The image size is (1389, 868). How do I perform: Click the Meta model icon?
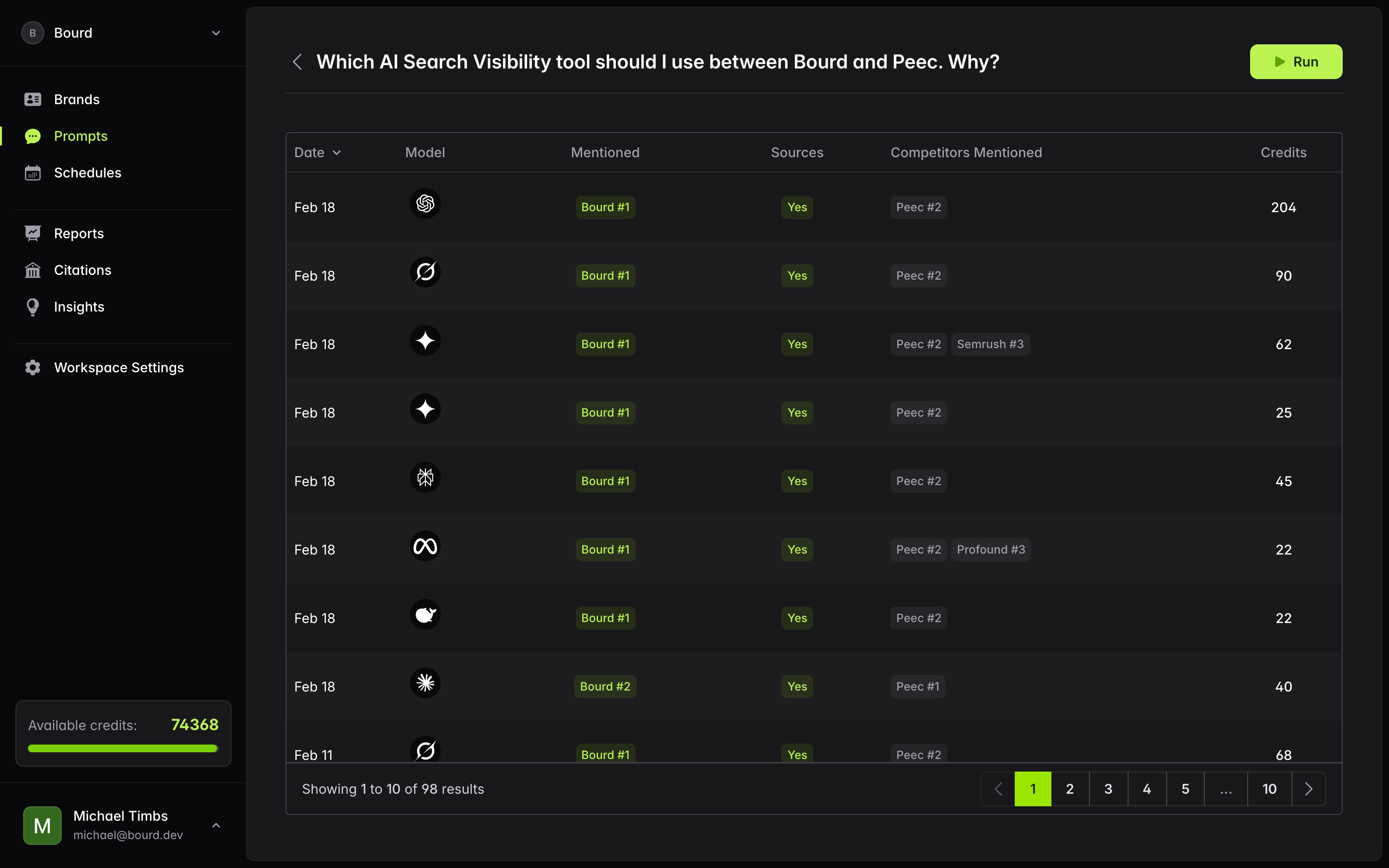(425, 546)
